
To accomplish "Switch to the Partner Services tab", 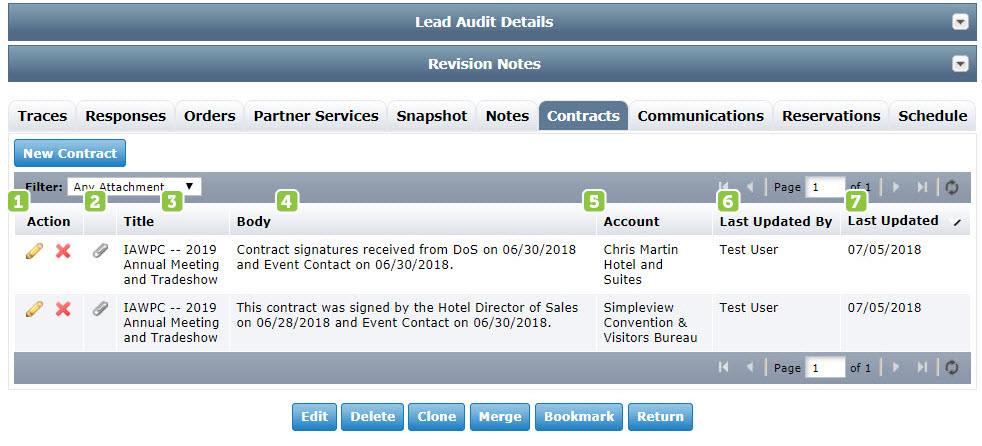I will pos(316,116).
